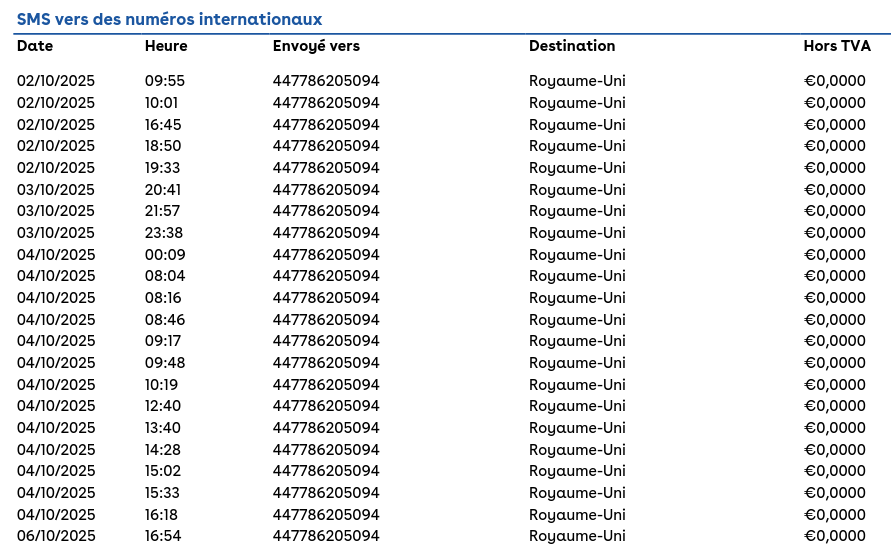The width and height of the screenshot is (891, 547).
Task: Select the time cell 09:55
Action: tap(165, 81)
